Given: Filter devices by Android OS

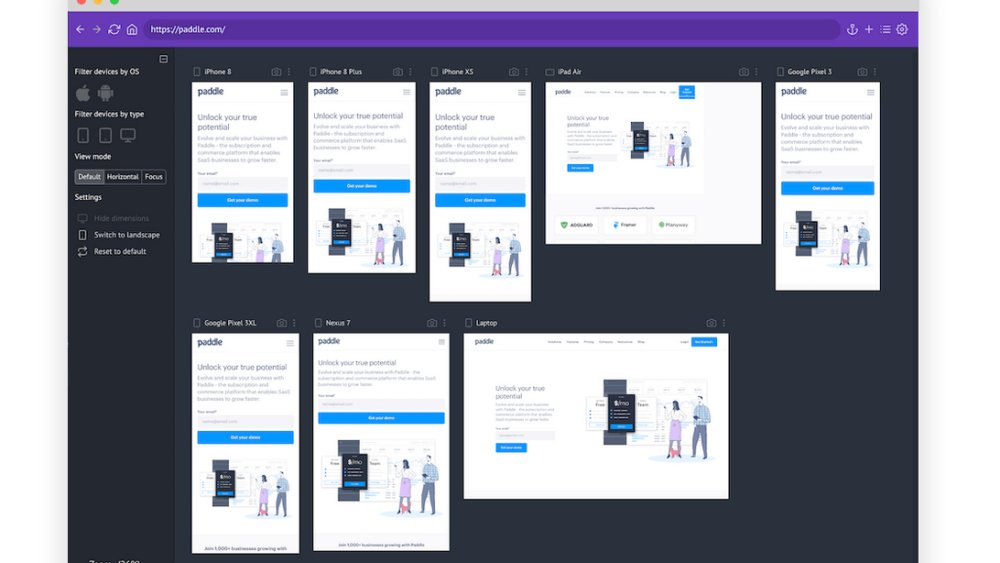Looking at the screenshot, I should 105,93.
